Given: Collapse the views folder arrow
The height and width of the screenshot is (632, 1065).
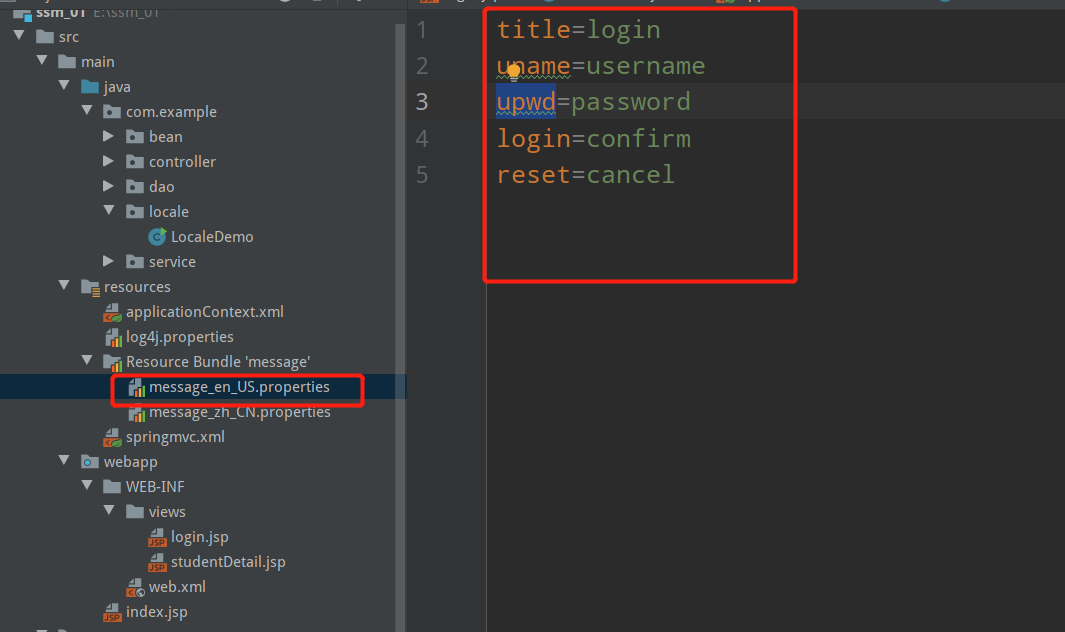Looking at the screenshot, I should pos(109,510).
